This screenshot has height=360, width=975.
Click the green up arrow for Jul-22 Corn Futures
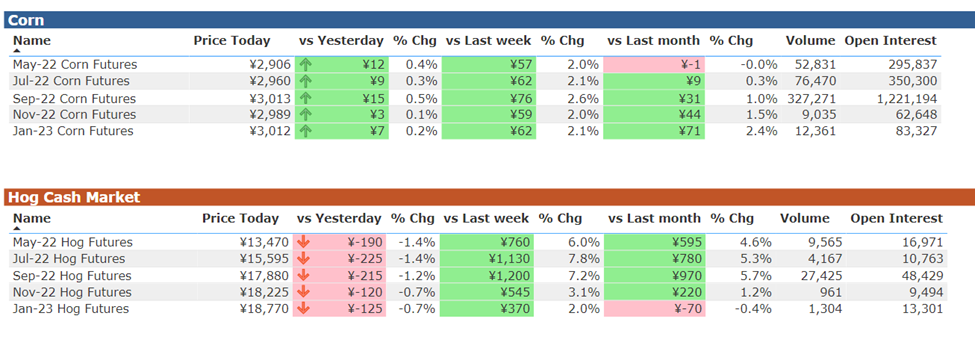point(305,81)
